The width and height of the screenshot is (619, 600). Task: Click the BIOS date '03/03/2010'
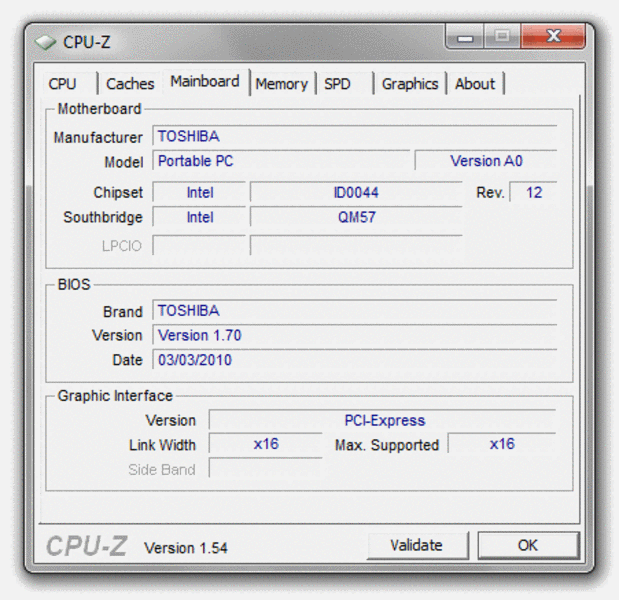[355, 360]
